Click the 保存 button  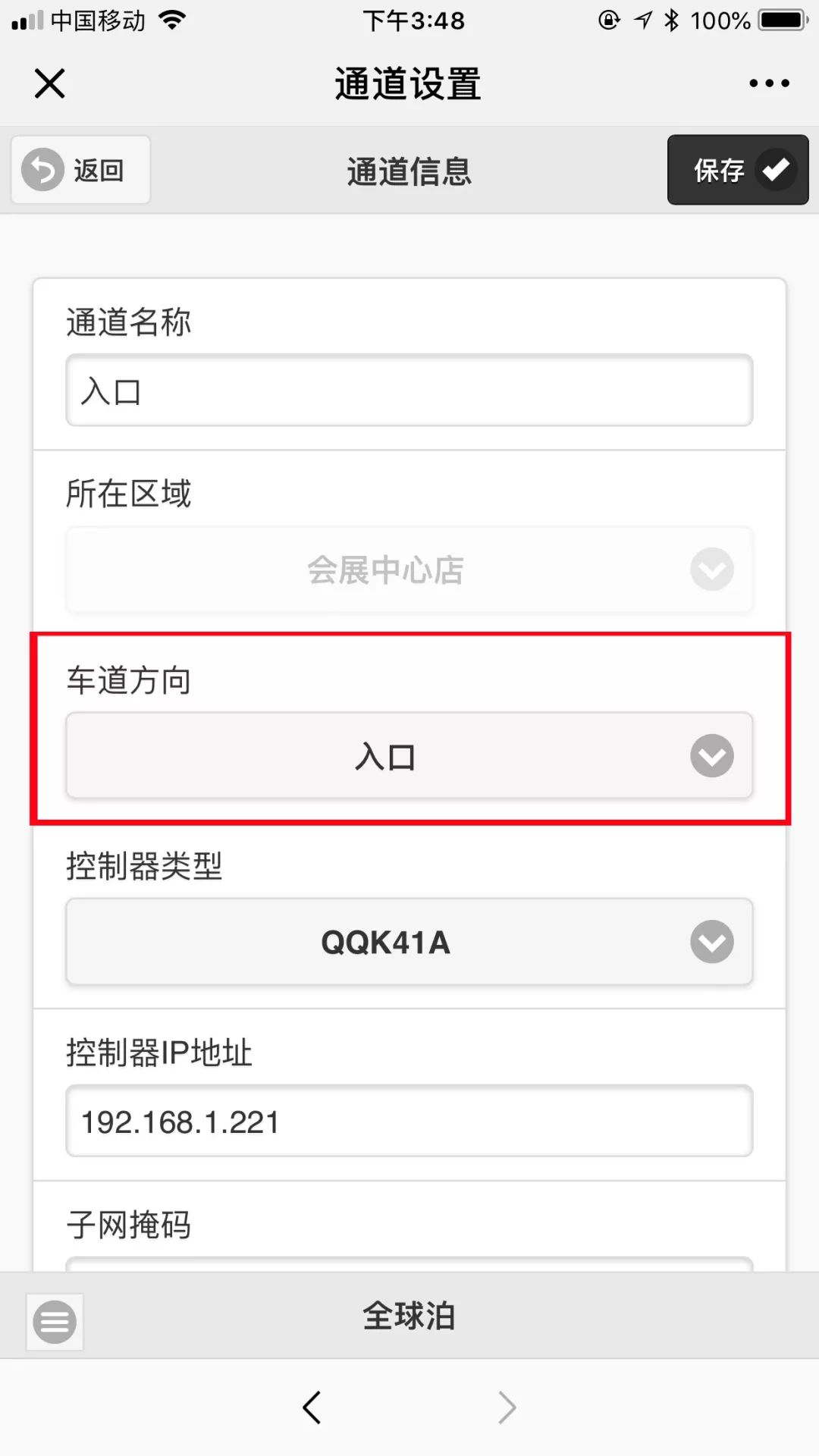[738, 170]
